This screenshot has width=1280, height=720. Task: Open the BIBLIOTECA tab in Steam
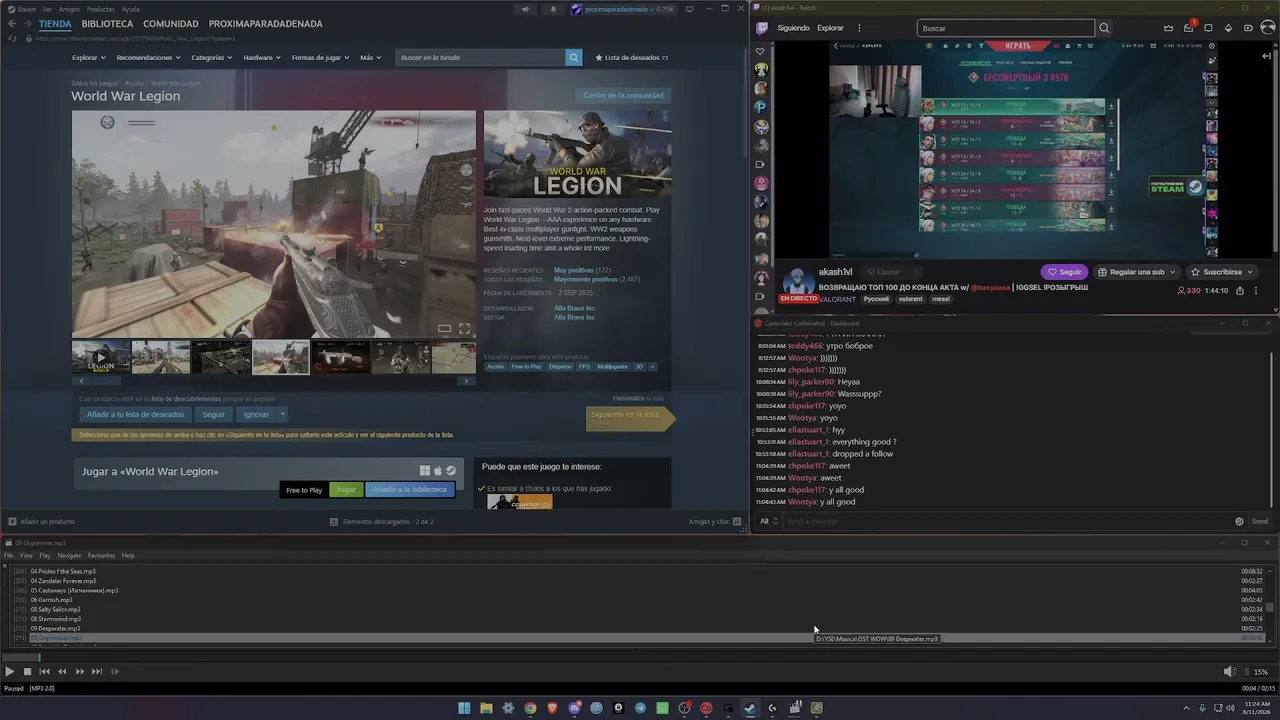click(x=107, y=24)
